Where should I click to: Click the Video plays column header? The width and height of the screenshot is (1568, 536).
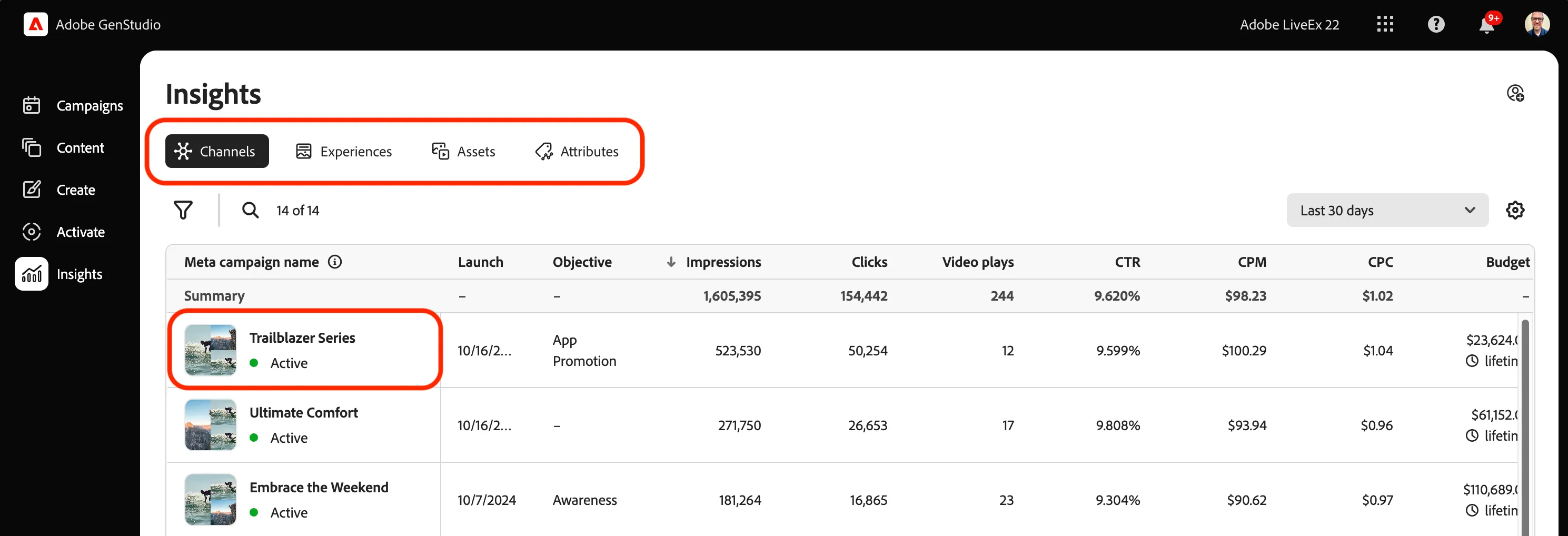[x=978, y=262]
